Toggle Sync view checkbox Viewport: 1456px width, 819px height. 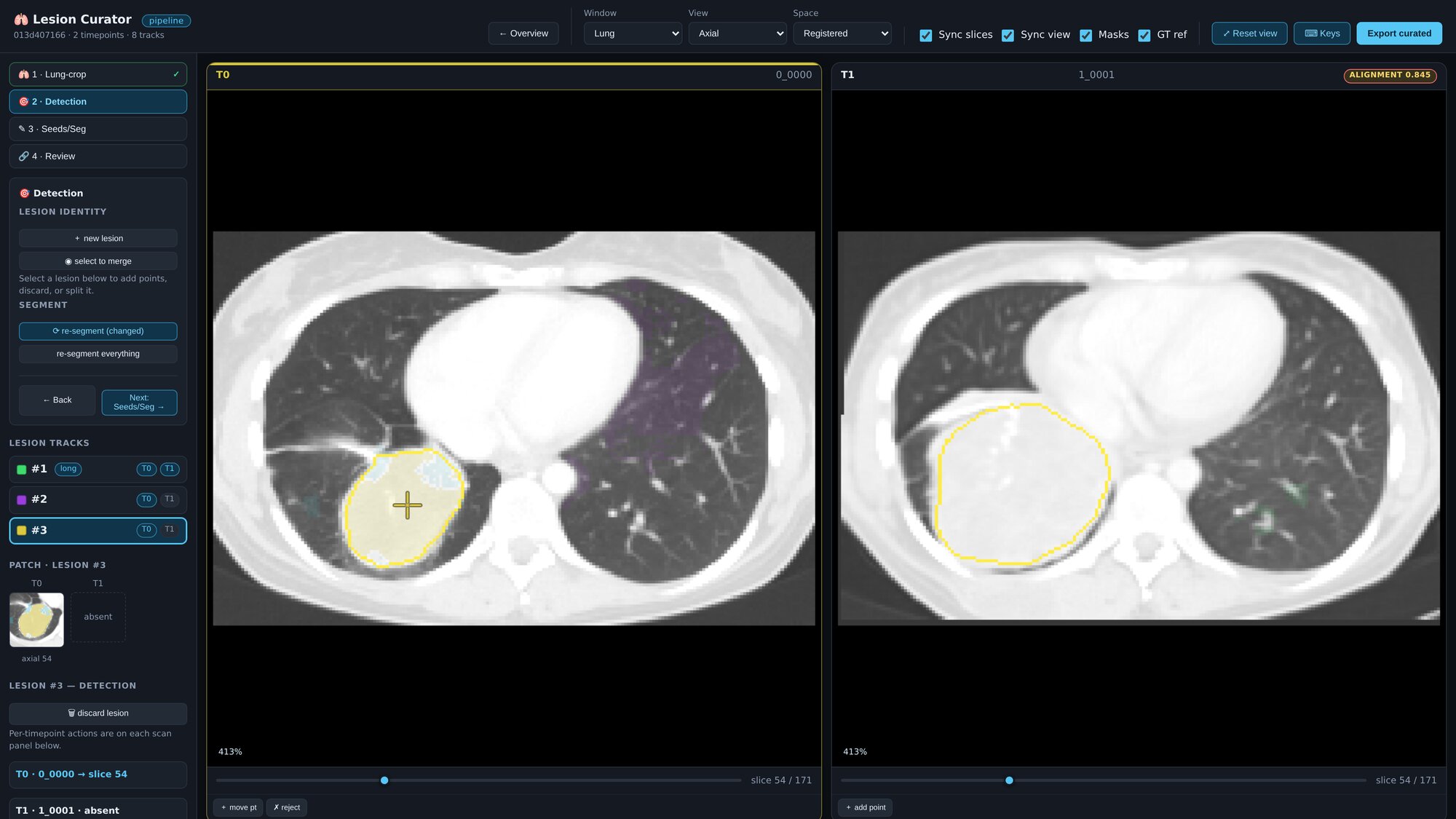click(x=1008, y=35)
